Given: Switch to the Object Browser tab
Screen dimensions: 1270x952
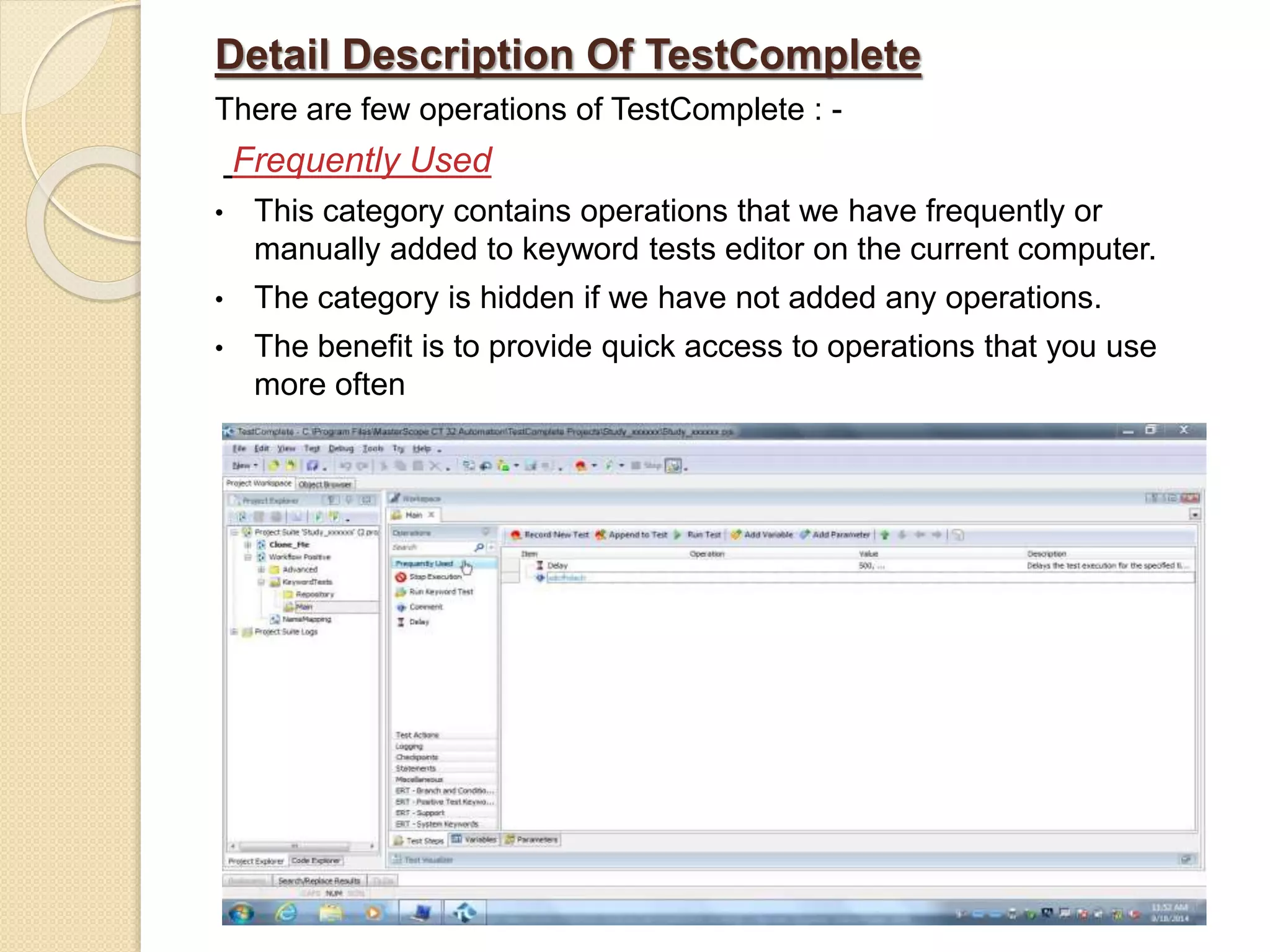Looking at the screenshot, I should [325, 484].
